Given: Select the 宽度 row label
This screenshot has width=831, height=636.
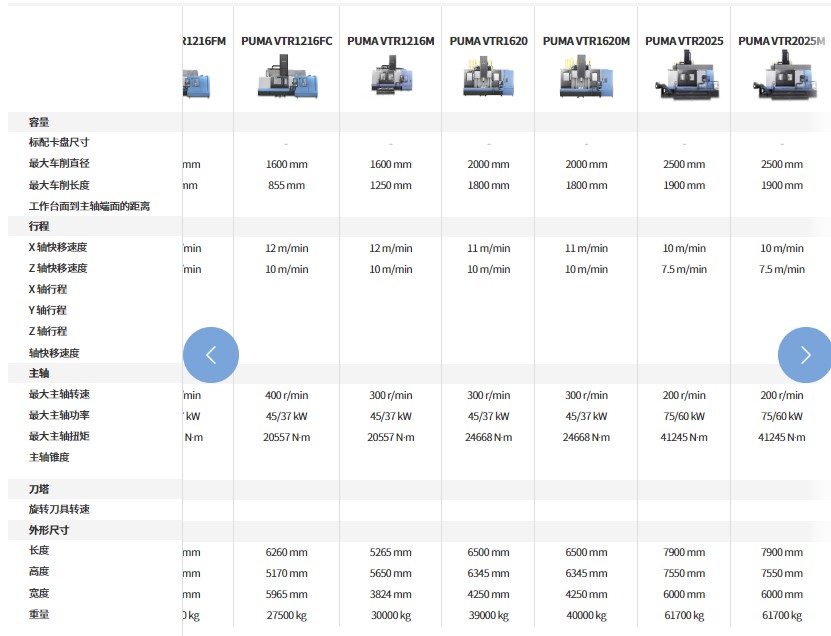Looking at the screenshot, I should (x=39, y=593).
